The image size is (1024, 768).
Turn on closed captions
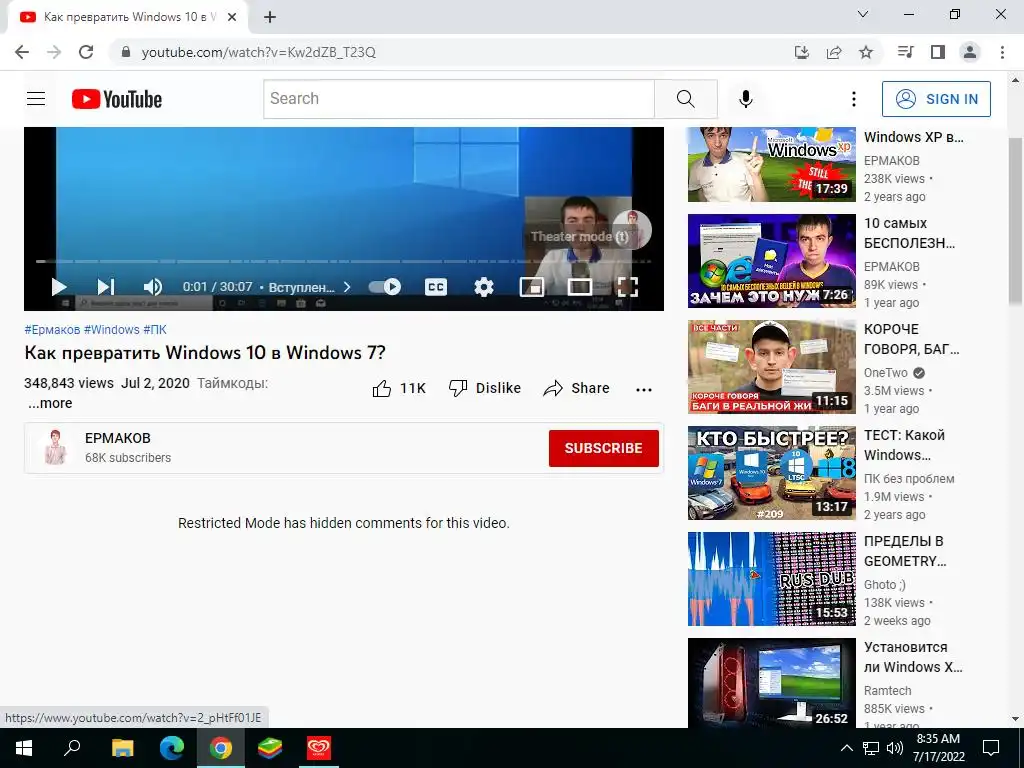pyautogui.click(x=436, y=287)
